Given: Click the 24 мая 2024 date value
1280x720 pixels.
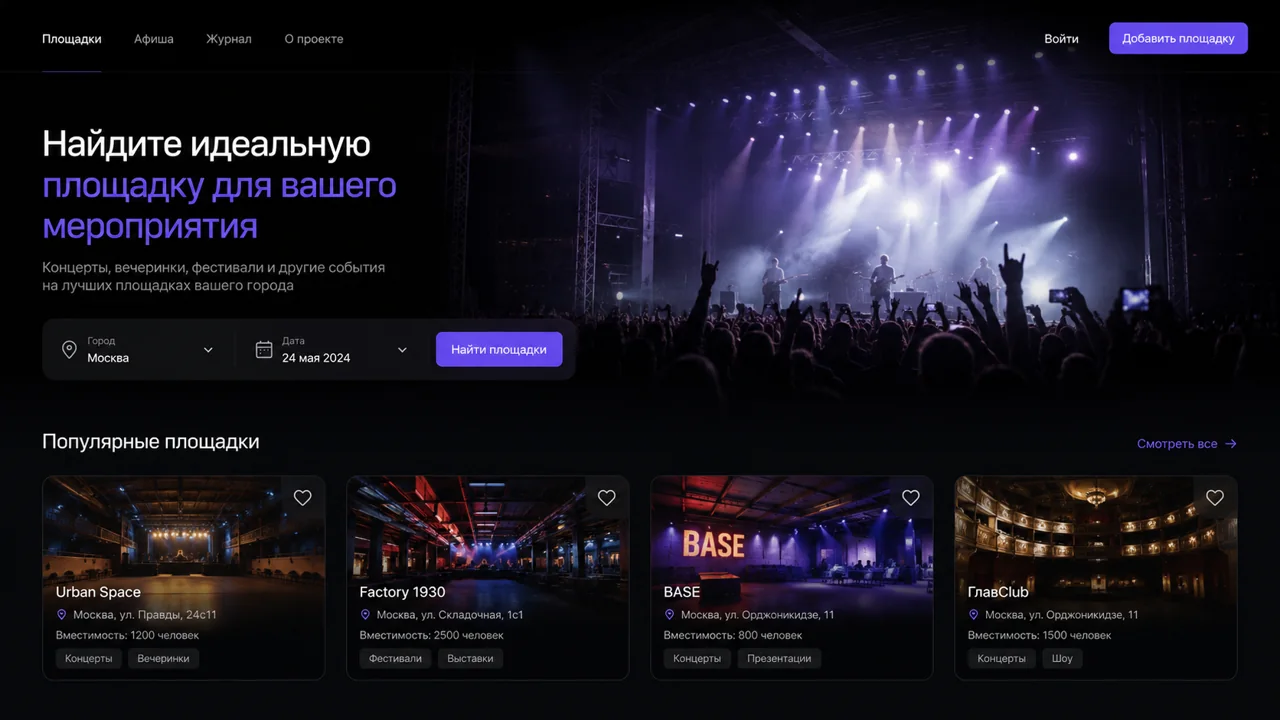Looking at the screenshot, I should point(316,358).
